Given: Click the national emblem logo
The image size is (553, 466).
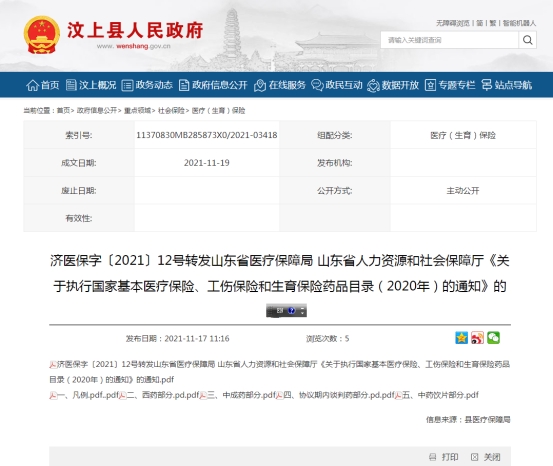Looking at the screenshot, I should click(42, 35).
